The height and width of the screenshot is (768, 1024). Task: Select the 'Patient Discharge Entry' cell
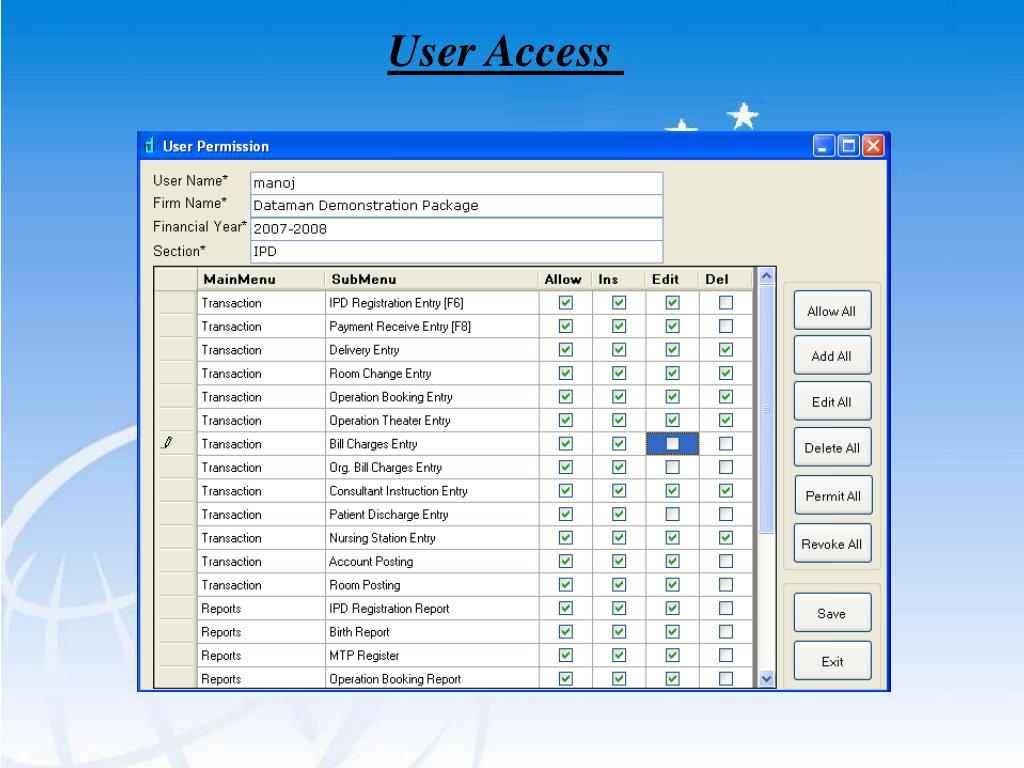pos(432,514)
